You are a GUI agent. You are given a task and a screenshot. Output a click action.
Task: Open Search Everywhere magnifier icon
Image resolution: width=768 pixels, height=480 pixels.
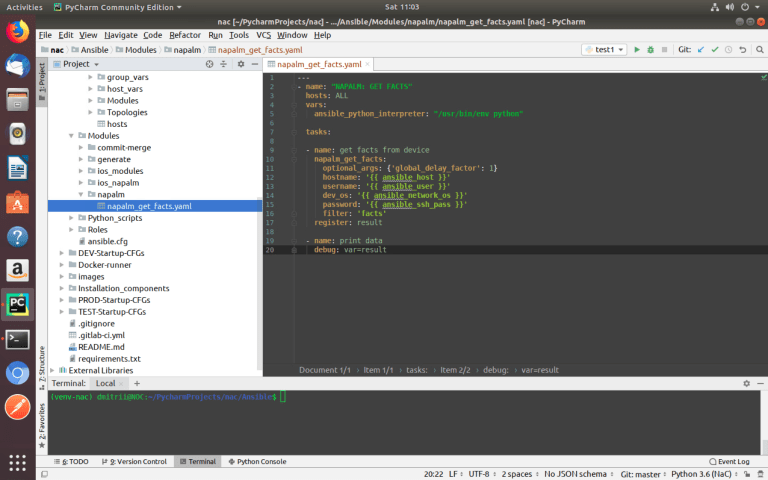pos(760,49)
